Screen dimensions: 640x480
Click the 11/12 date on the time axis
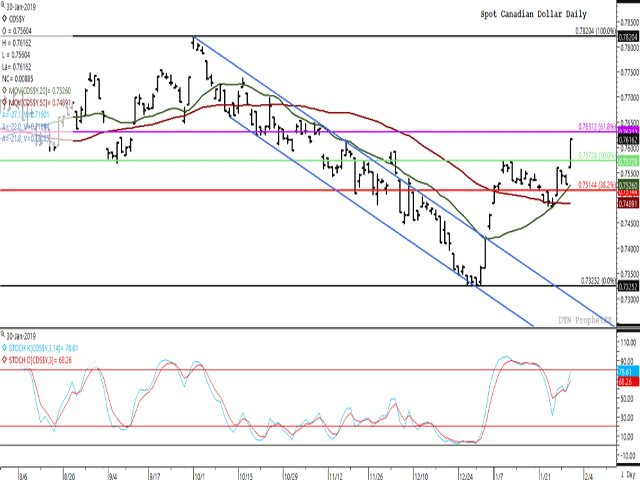click(336, 476)
